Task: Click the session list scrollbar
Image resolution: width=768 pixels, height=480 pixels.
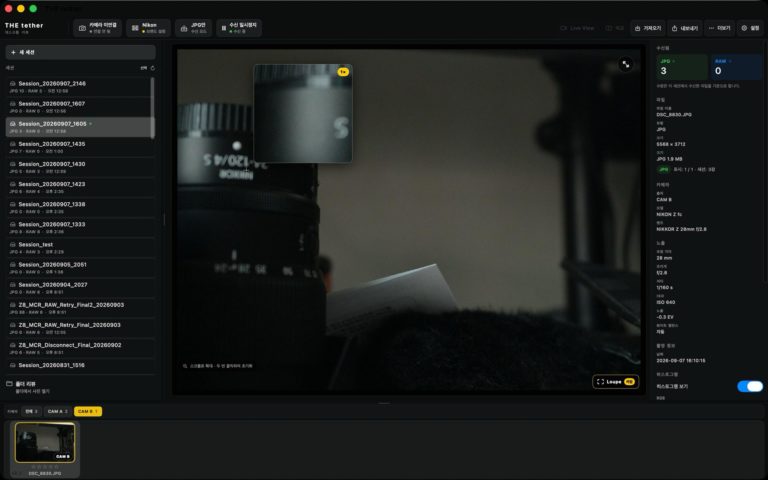Action: point(152,108)
